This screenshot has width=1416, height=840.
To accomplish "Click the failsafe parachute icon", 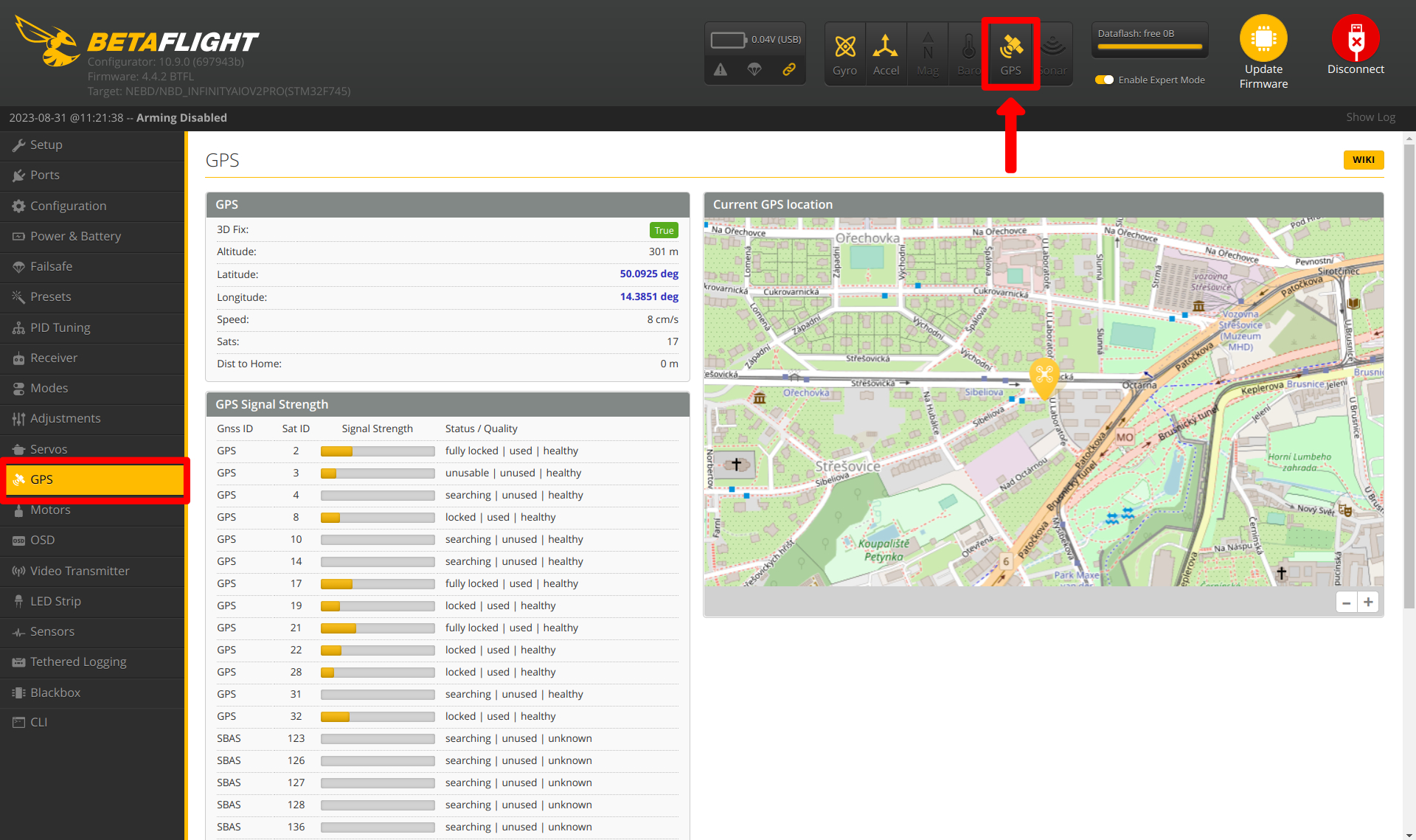I will [754, 69].
